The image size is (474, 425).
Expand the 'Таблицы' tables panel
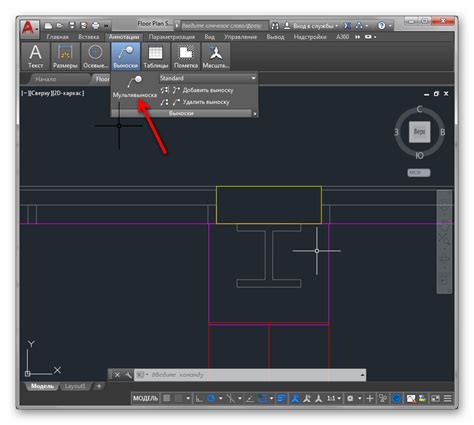(x=156, y=56)
